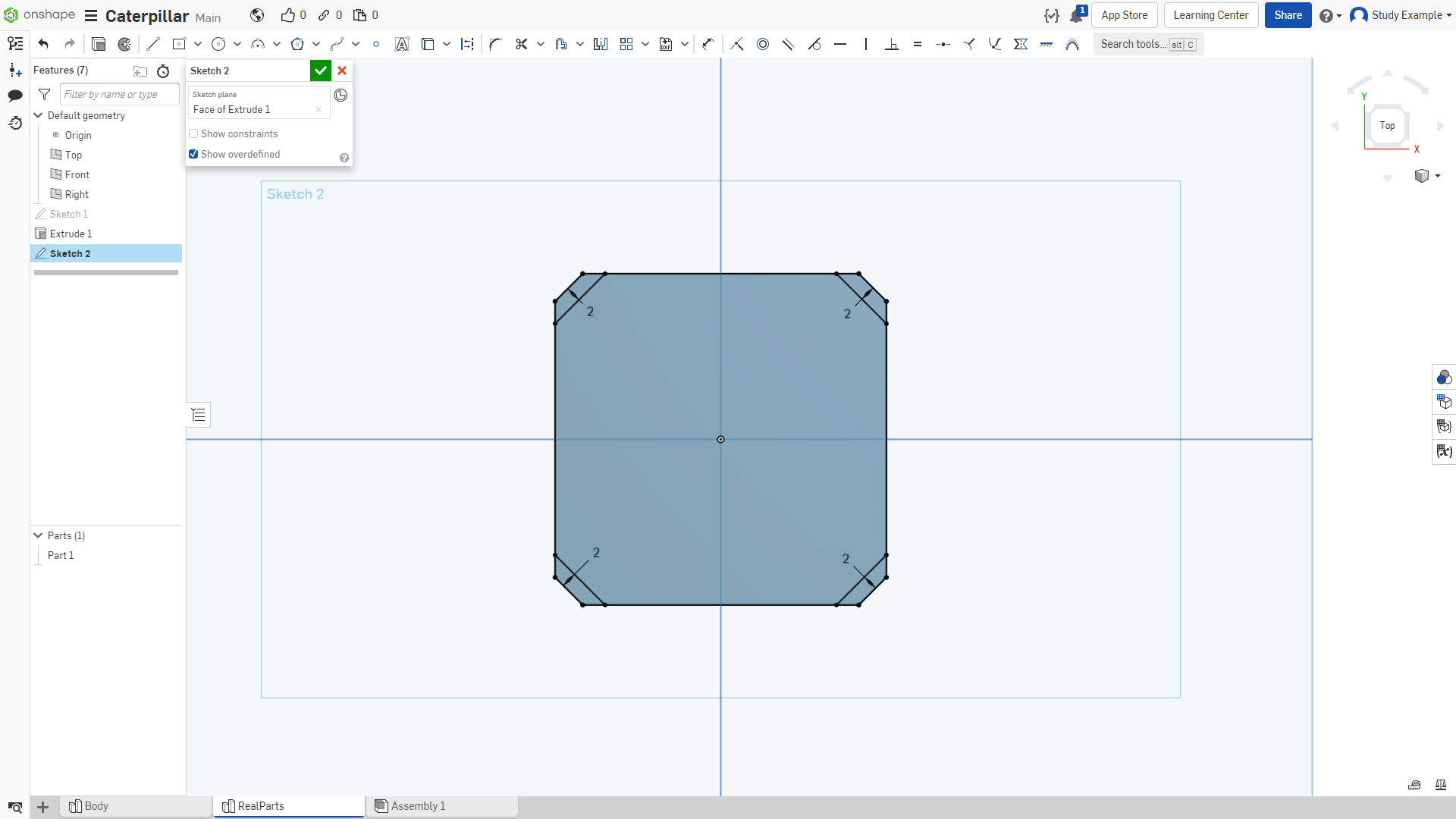Click the Search tools field
The width and height of the screenshot is (1456, 819).
(1148, 44)
